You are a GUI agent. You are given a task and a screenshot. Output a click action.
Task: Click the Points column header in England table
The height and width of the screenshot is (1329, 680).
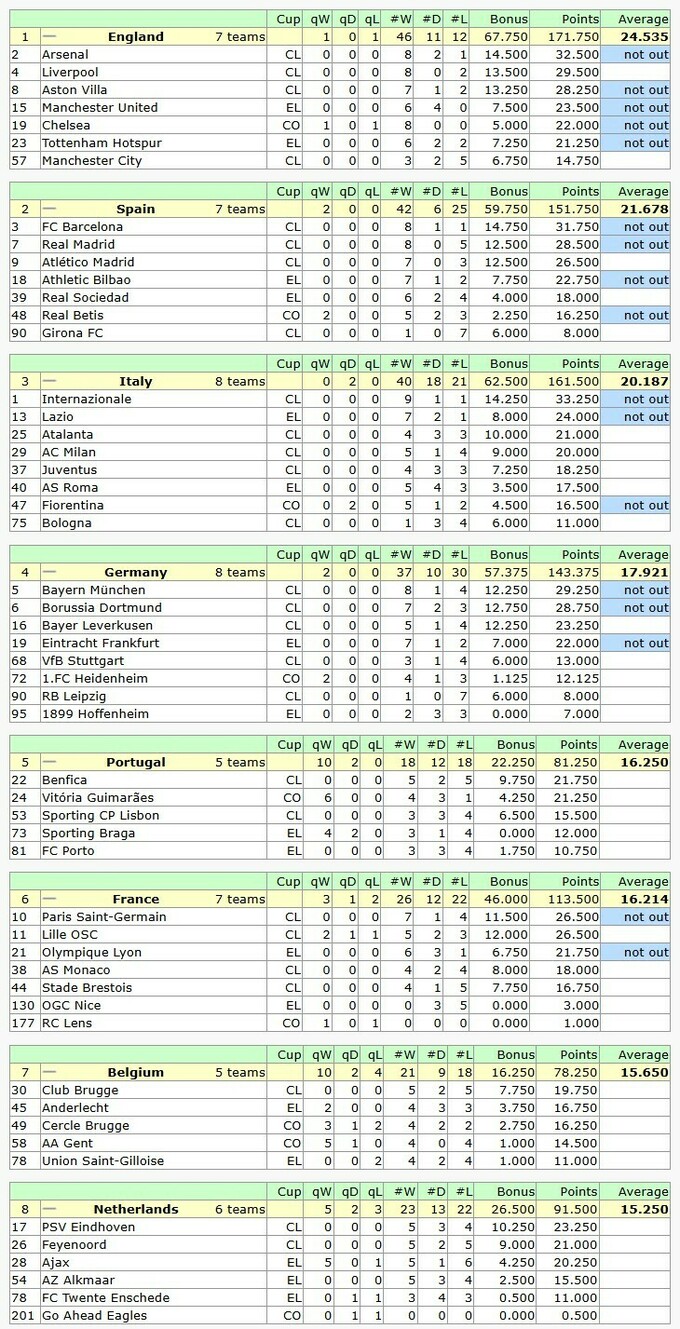tap(580, 19)
